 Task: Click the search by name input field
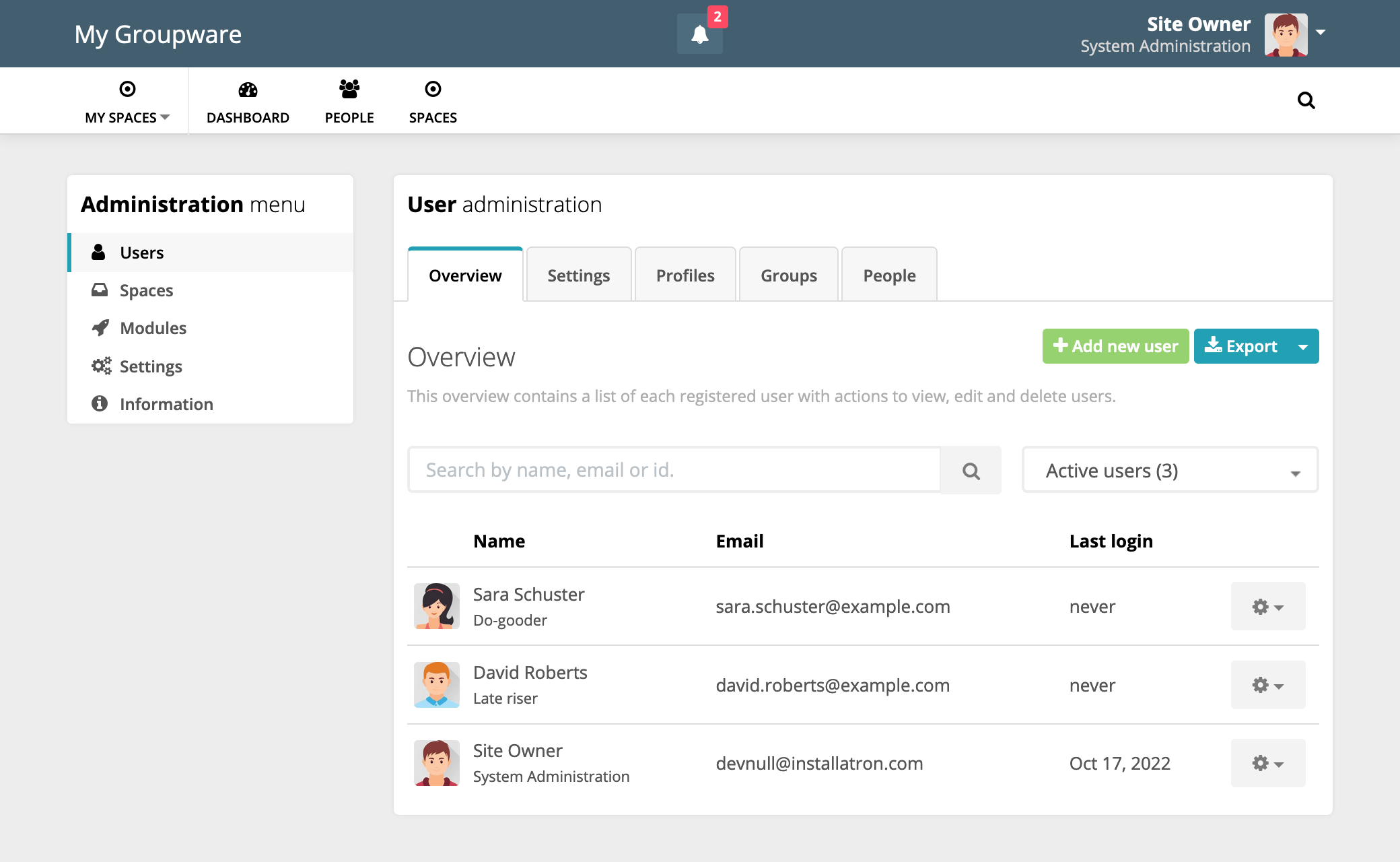tap(674, 470)
